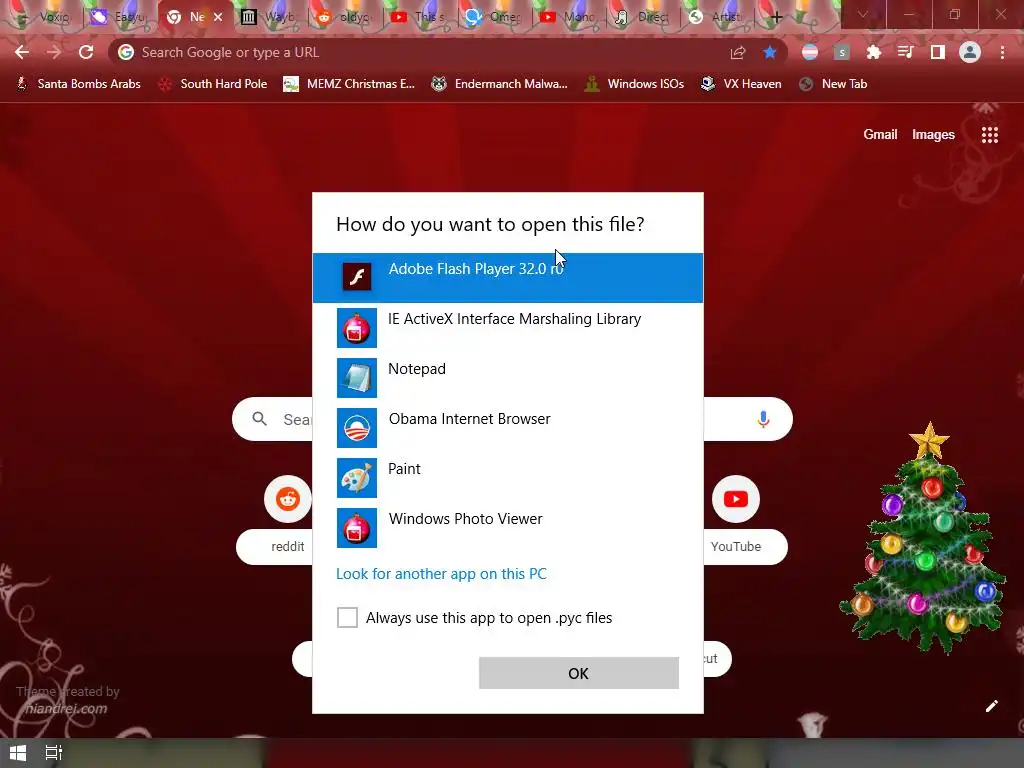Image resolution: width=1024 pixels, height=768 pixels.
Task: Switch to the 'This s' YouTube tab
Action: tap(419, 17)
